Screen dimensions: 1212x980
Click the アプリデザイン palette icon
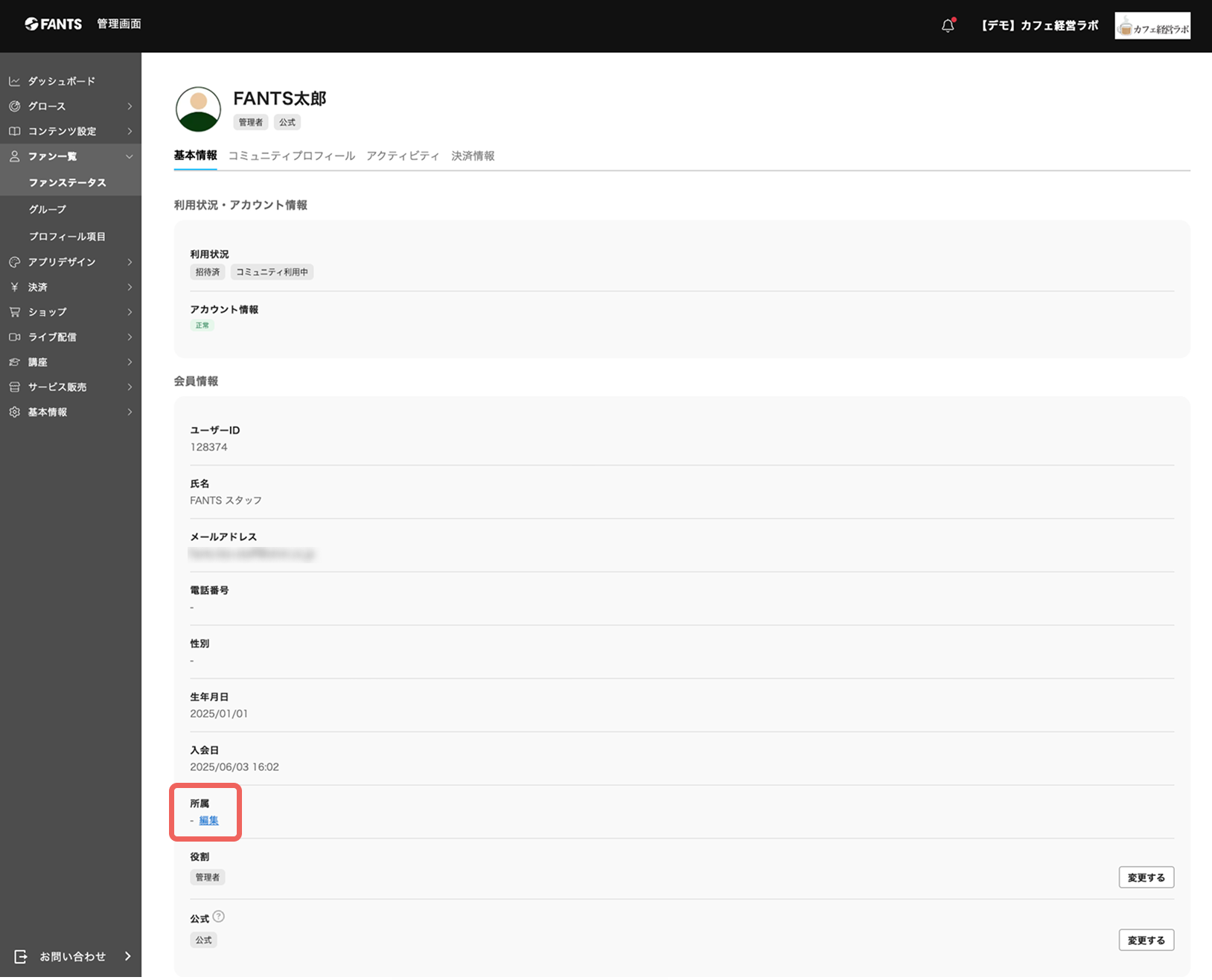14,262
